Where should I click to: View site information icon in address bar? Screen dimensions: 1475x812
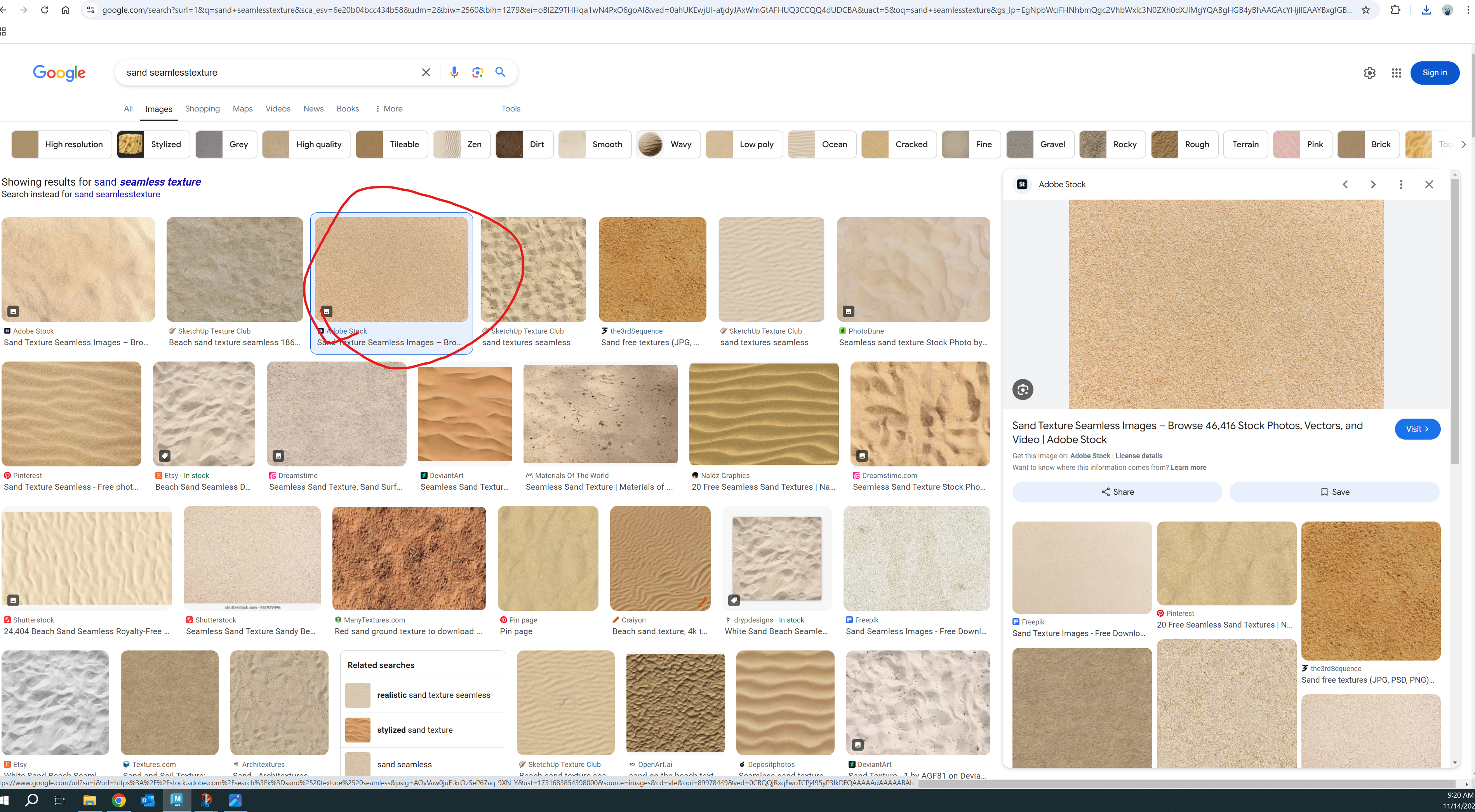click(x=90, y=10)
